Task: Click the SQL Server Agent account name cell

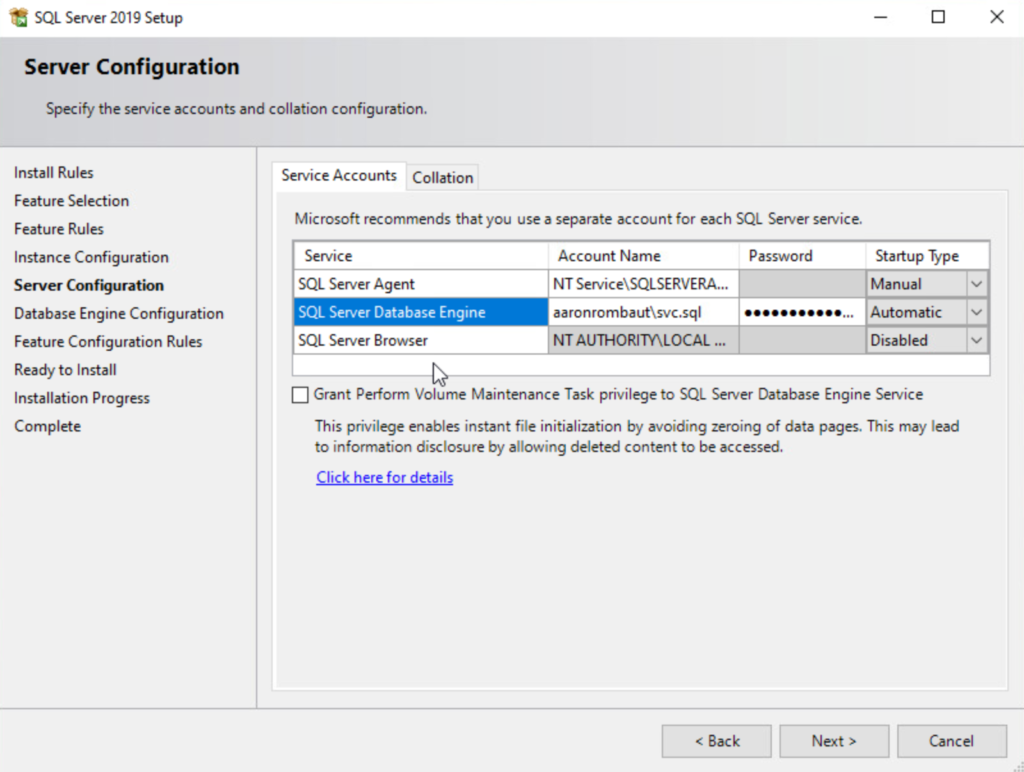Action: point(643,284)
